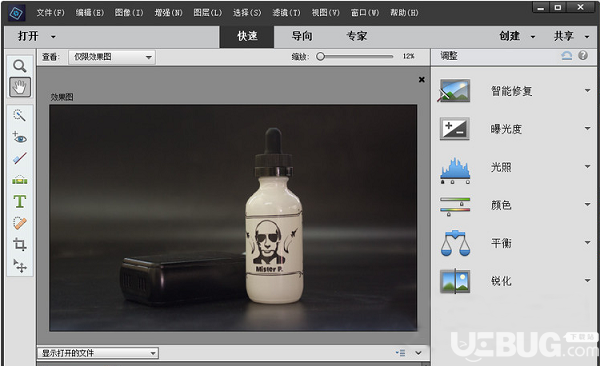Click the bottle preview image

233,218
